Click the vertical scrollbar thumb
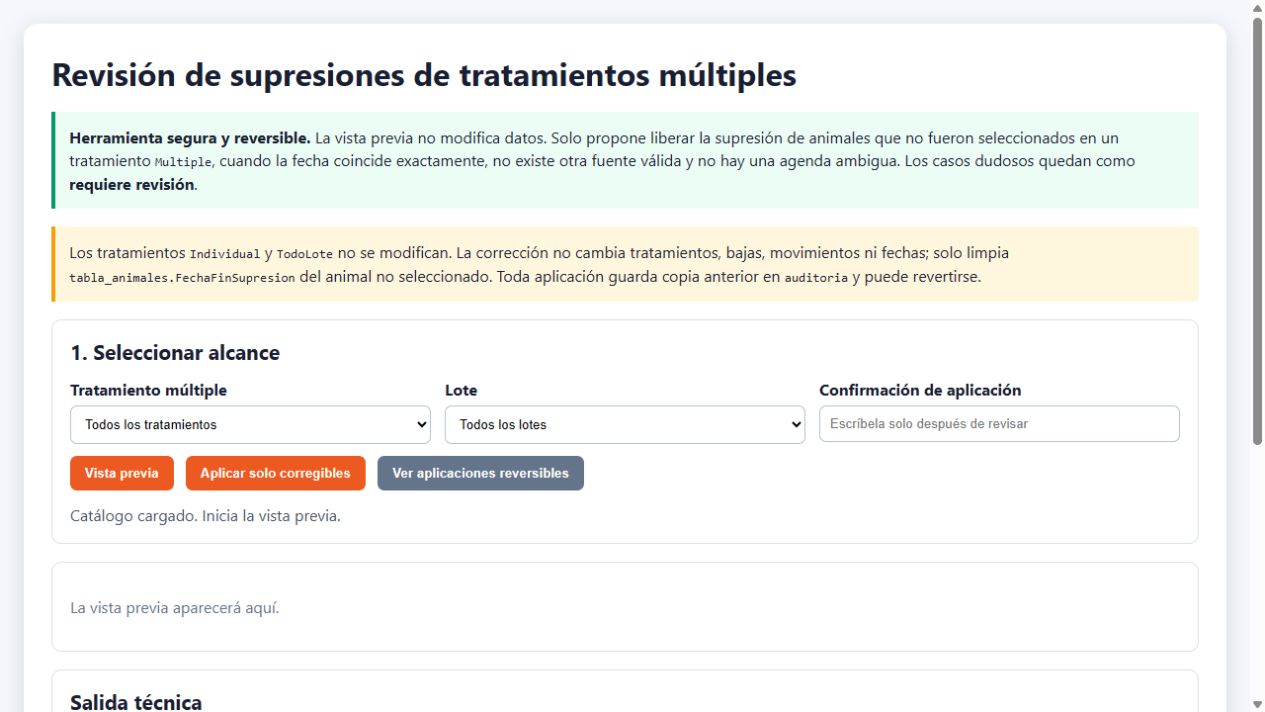This screenshot has height=712, width=1265. coord(1257,230)
